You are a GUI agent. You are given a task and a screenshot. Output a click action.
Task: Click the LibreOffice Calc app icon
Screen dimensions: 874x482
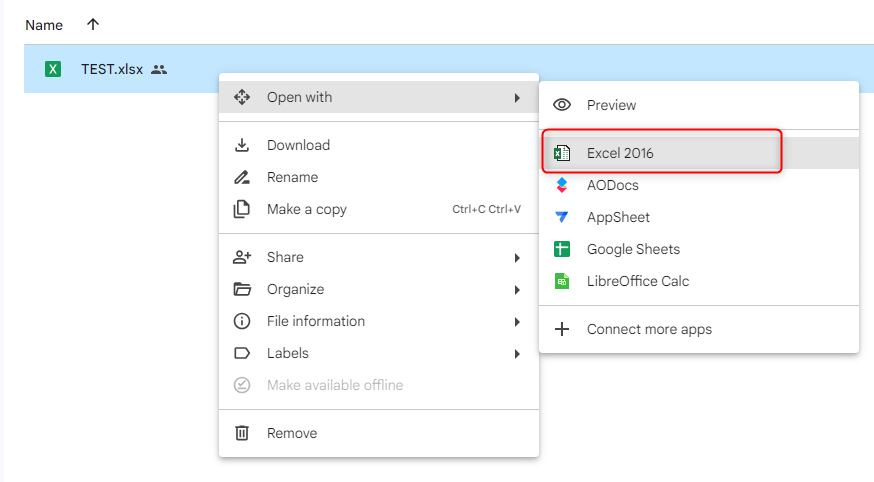pos(562,281)
